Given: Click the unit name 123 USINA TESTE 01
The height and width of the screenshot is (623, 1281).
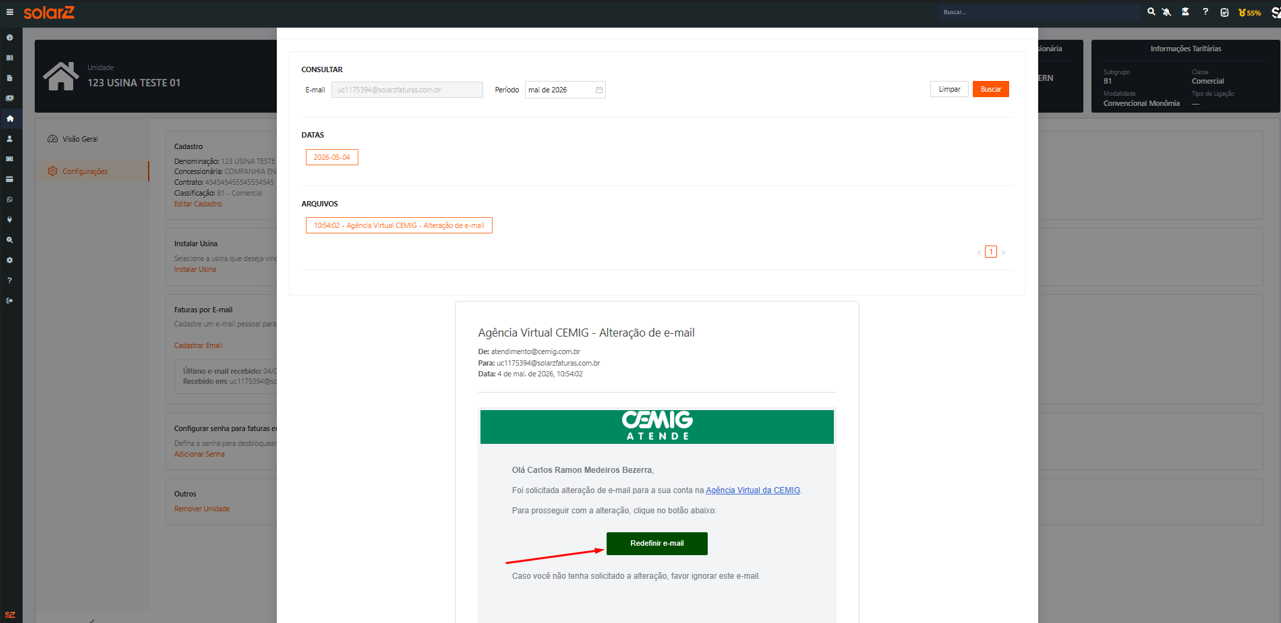Looking at the screenshot, I should point(134,82).
